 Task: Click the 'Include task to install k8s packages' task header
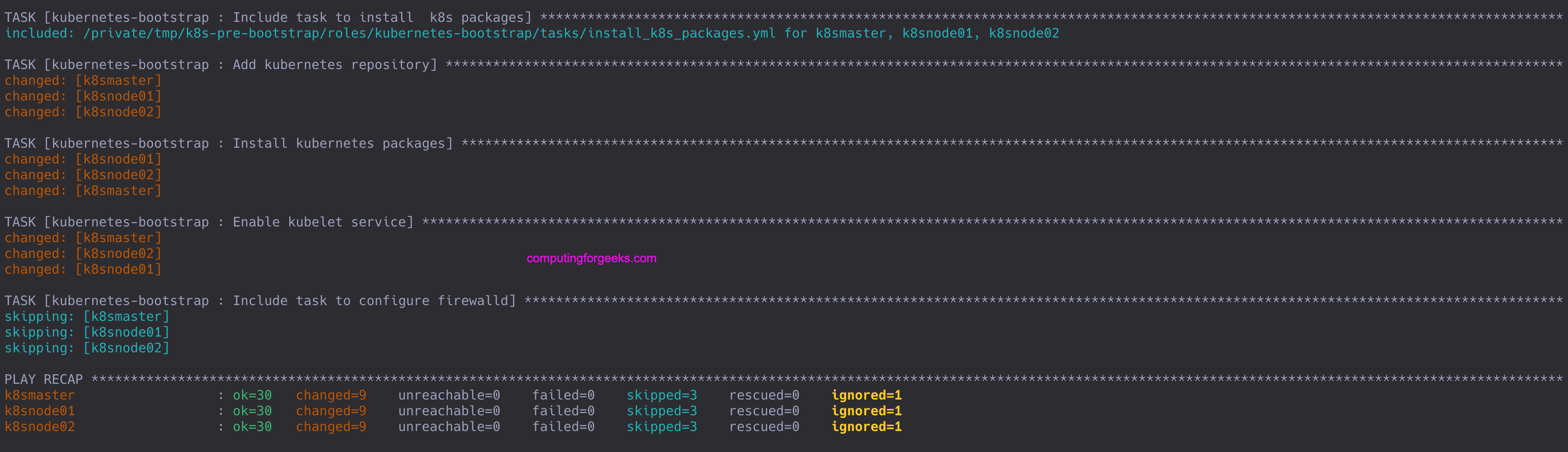(784, 17)
